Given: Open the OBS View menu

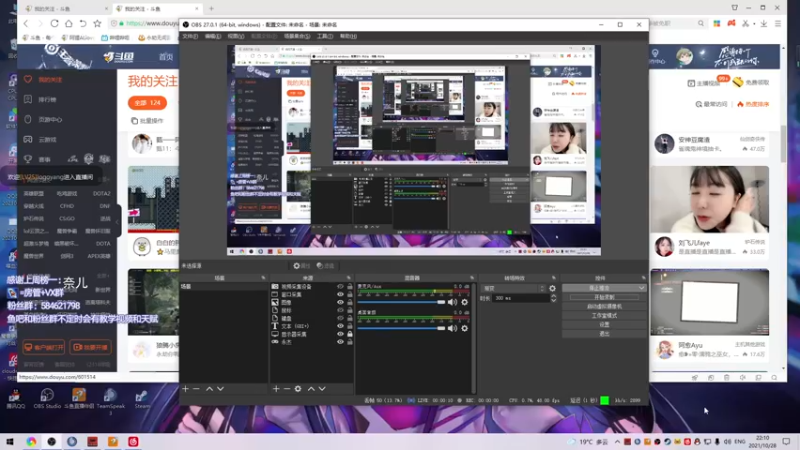Looking at the screenshot, I should pos(236,36).
